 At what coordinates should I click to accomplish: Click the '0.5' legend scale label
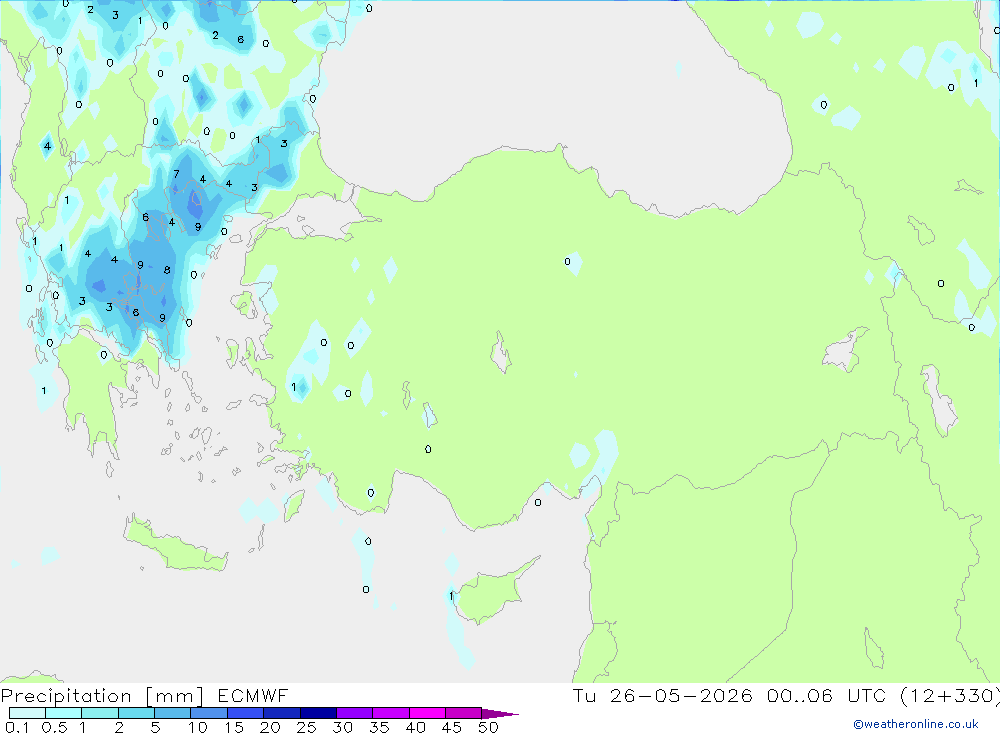(54, 727)
